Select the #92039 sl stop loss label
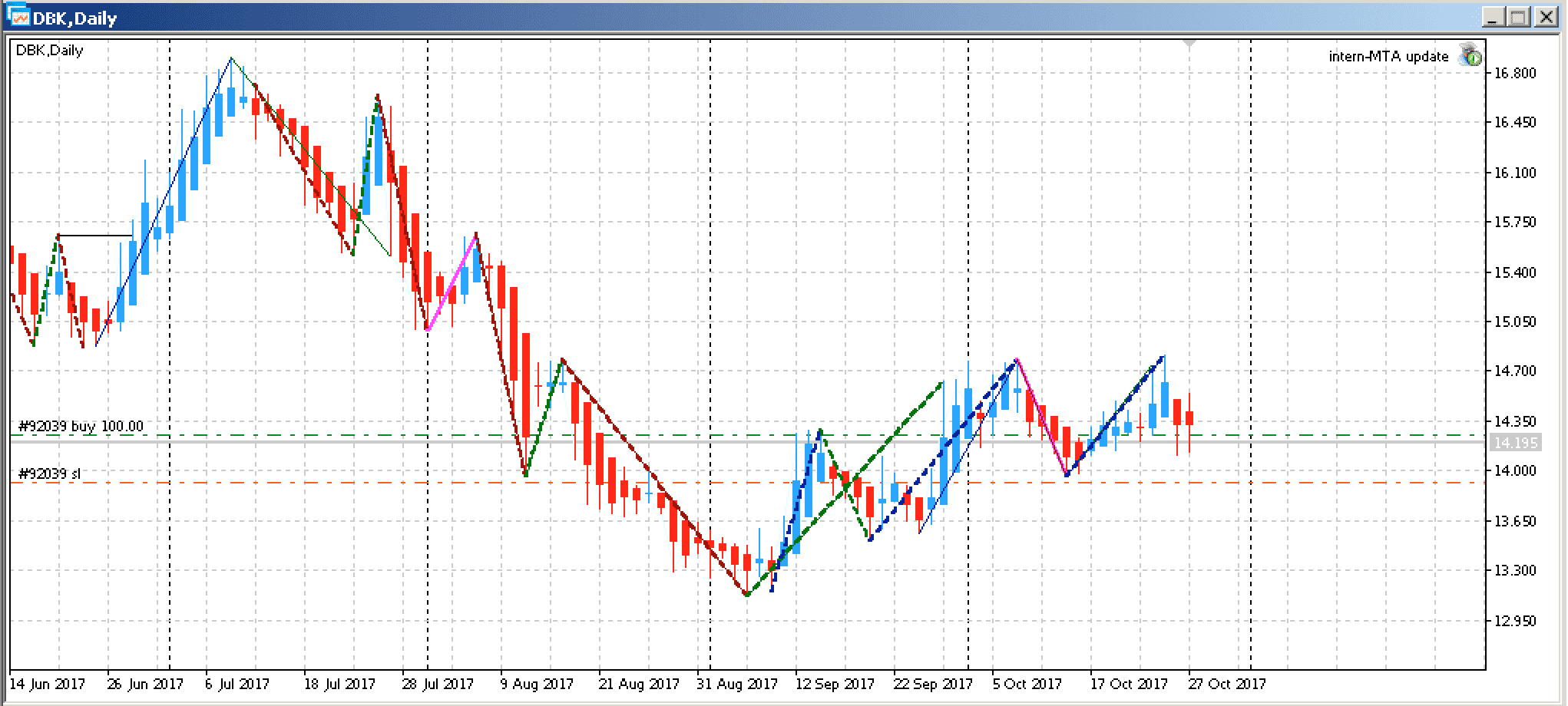The image size is (1568, 706). pos(49,474)
